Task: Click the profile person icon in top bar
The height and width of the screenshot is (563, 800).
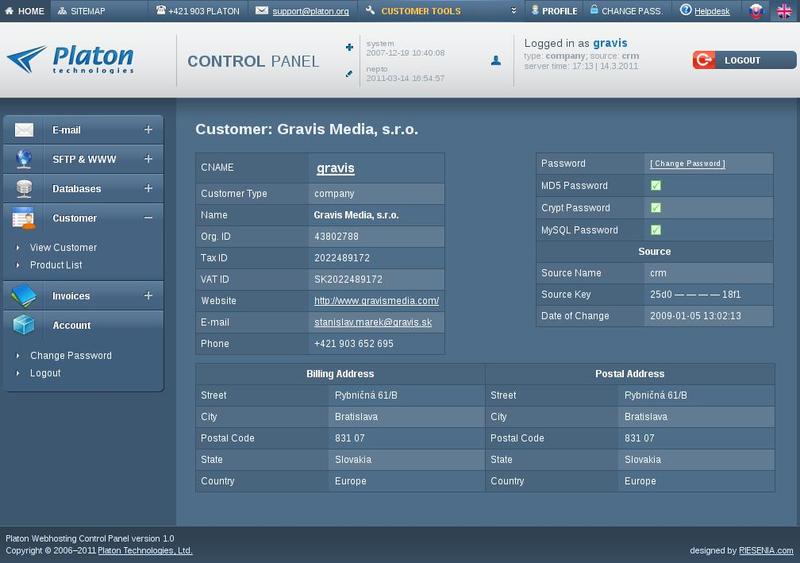Action: click(535, 10)
